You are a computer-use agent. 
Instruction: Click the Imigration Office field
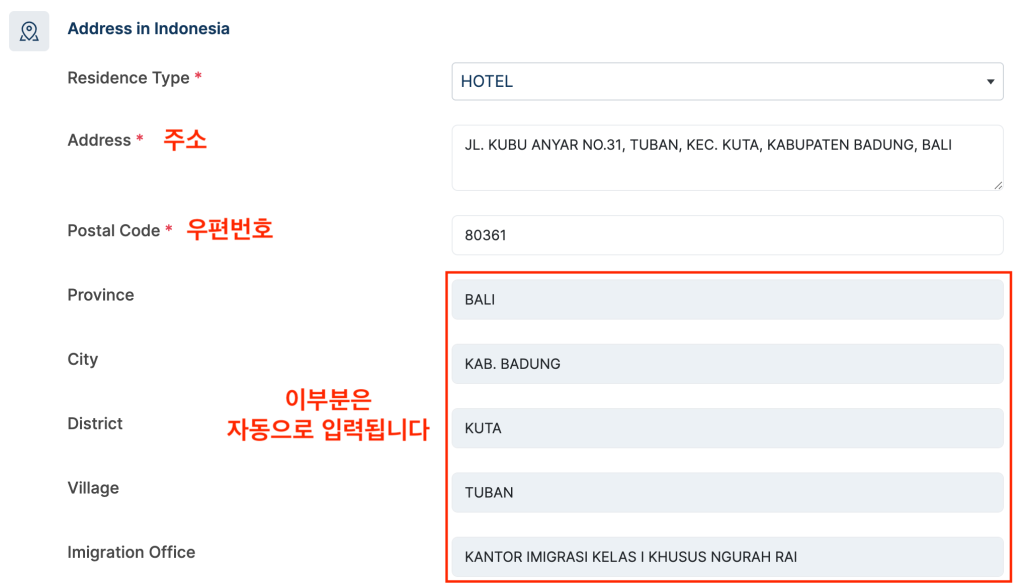click(727, 556)
